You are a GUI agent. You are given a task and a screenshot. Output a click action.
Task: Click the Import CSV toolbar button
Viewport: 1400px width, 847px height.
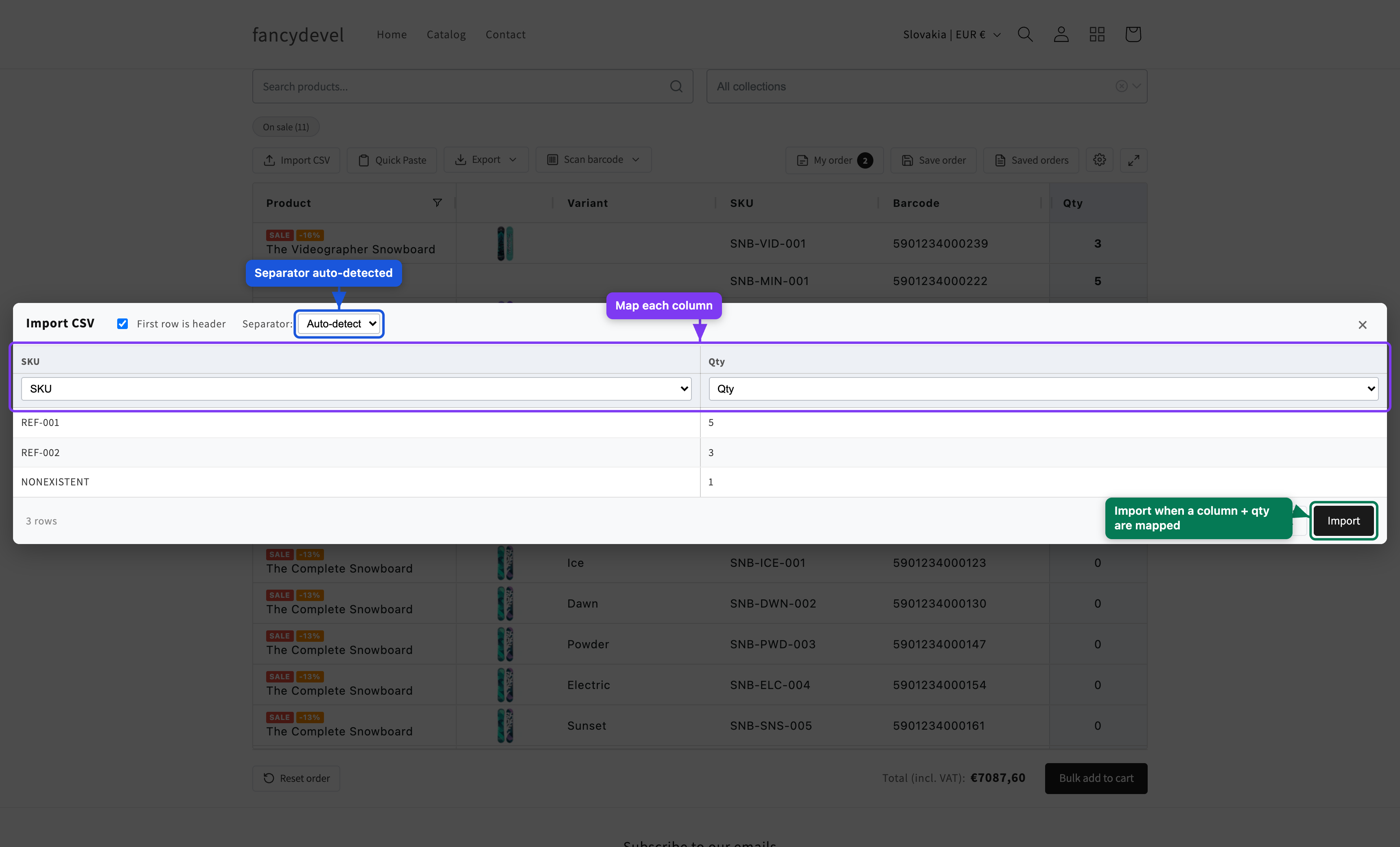point(296,160)
